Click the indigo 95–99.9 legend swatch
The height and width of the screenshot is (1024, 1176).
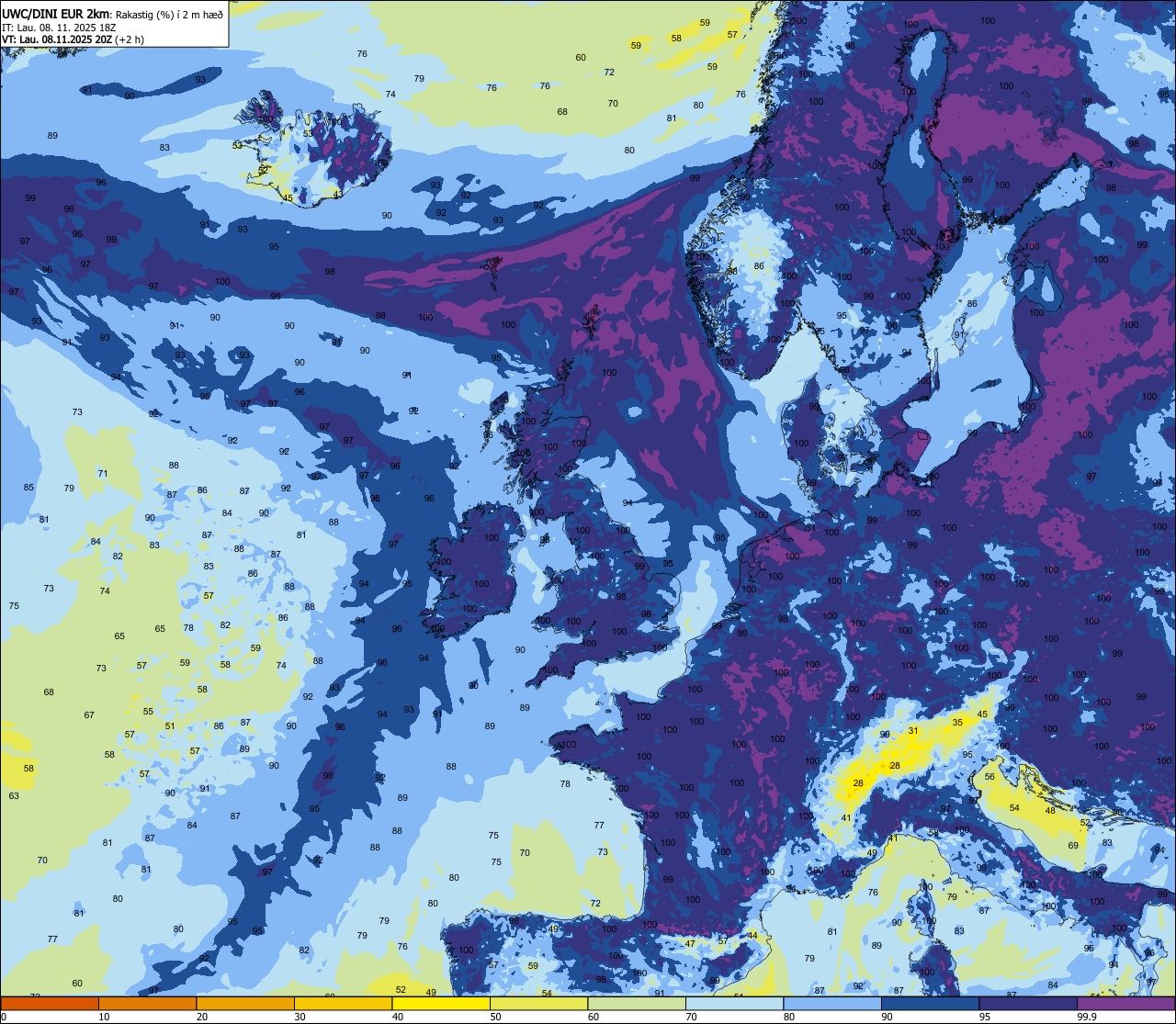click(1028, 1003)
